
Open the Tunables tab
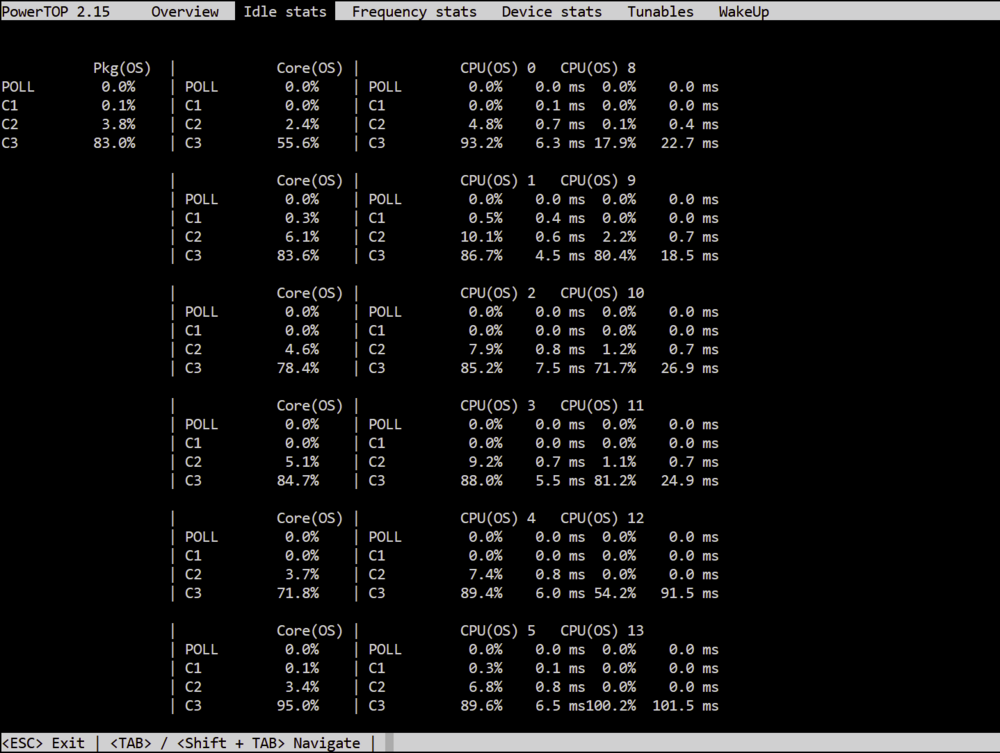coord(660,11)
